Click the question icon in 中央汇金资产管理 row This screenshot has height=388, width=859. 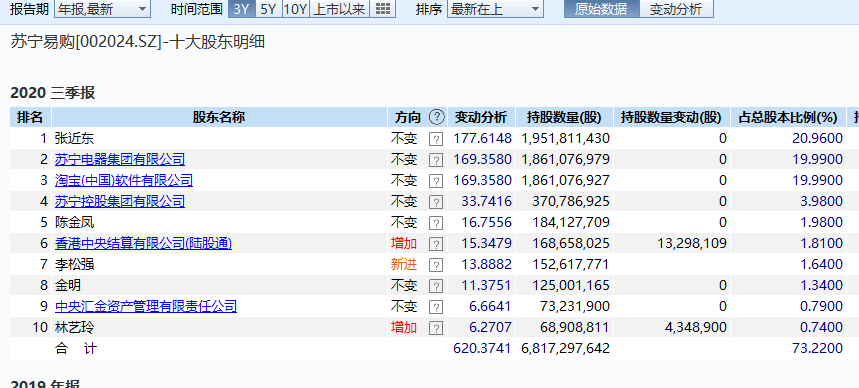(436, 307)
